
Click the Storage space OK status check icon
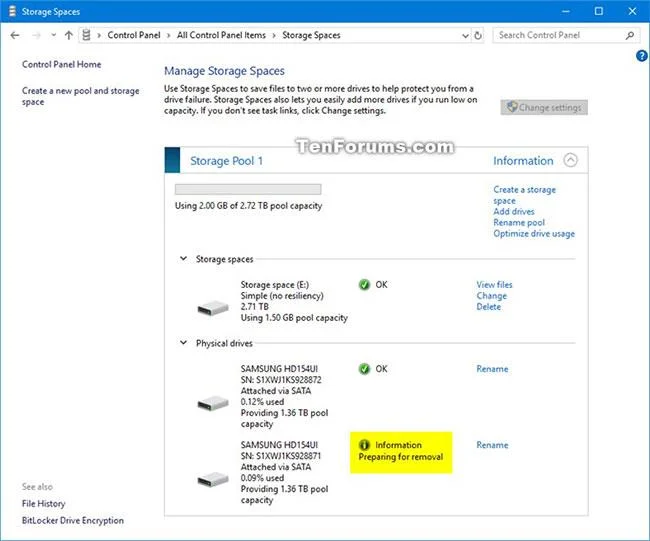tap(364, 285)
